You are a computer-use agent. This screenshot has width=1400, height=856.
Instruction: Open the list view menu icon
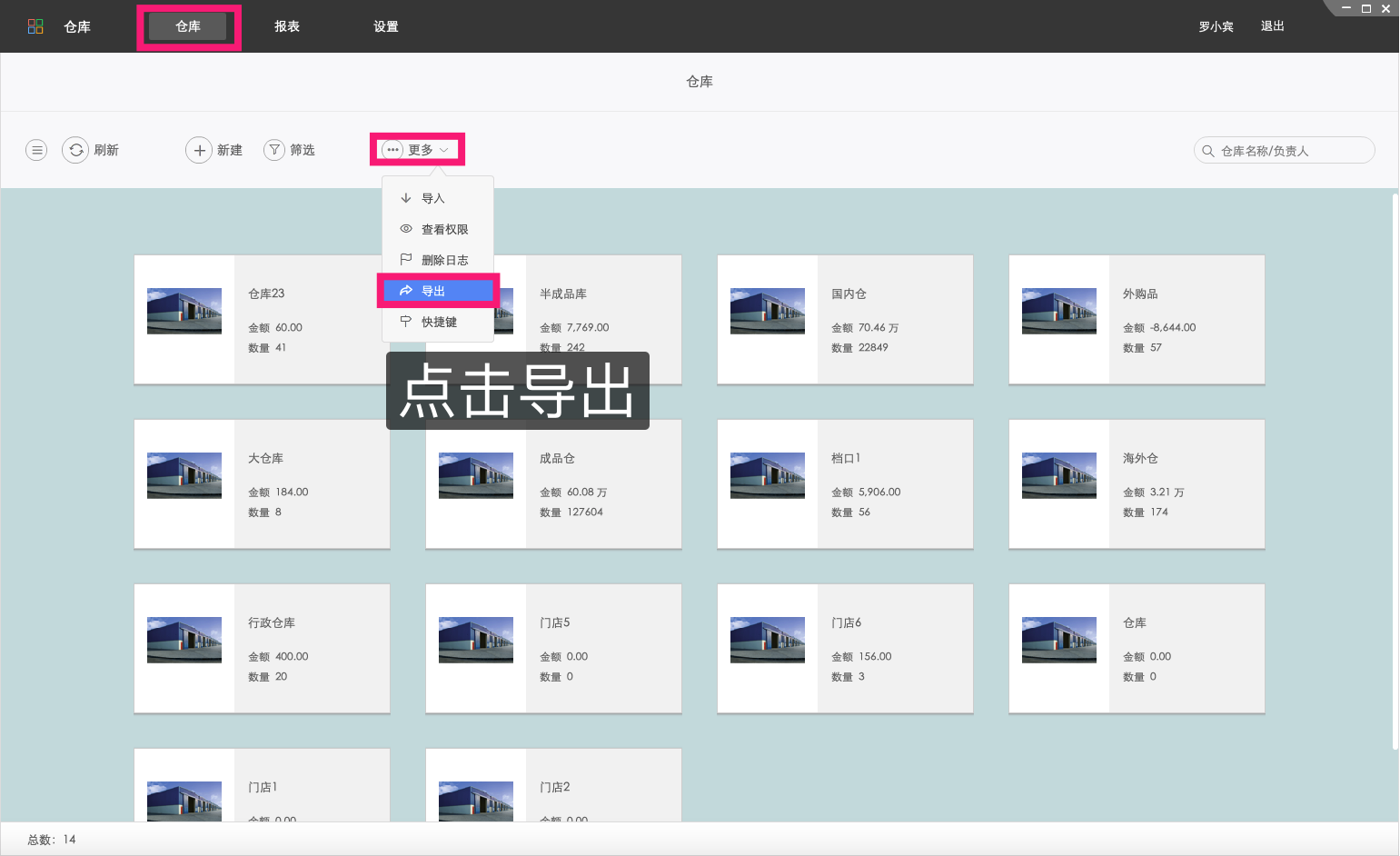36,150
